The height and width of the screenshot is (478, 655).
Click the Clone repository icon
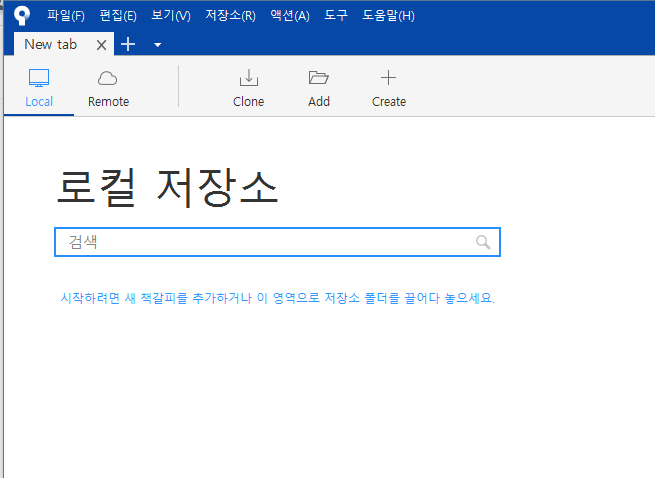249,78
